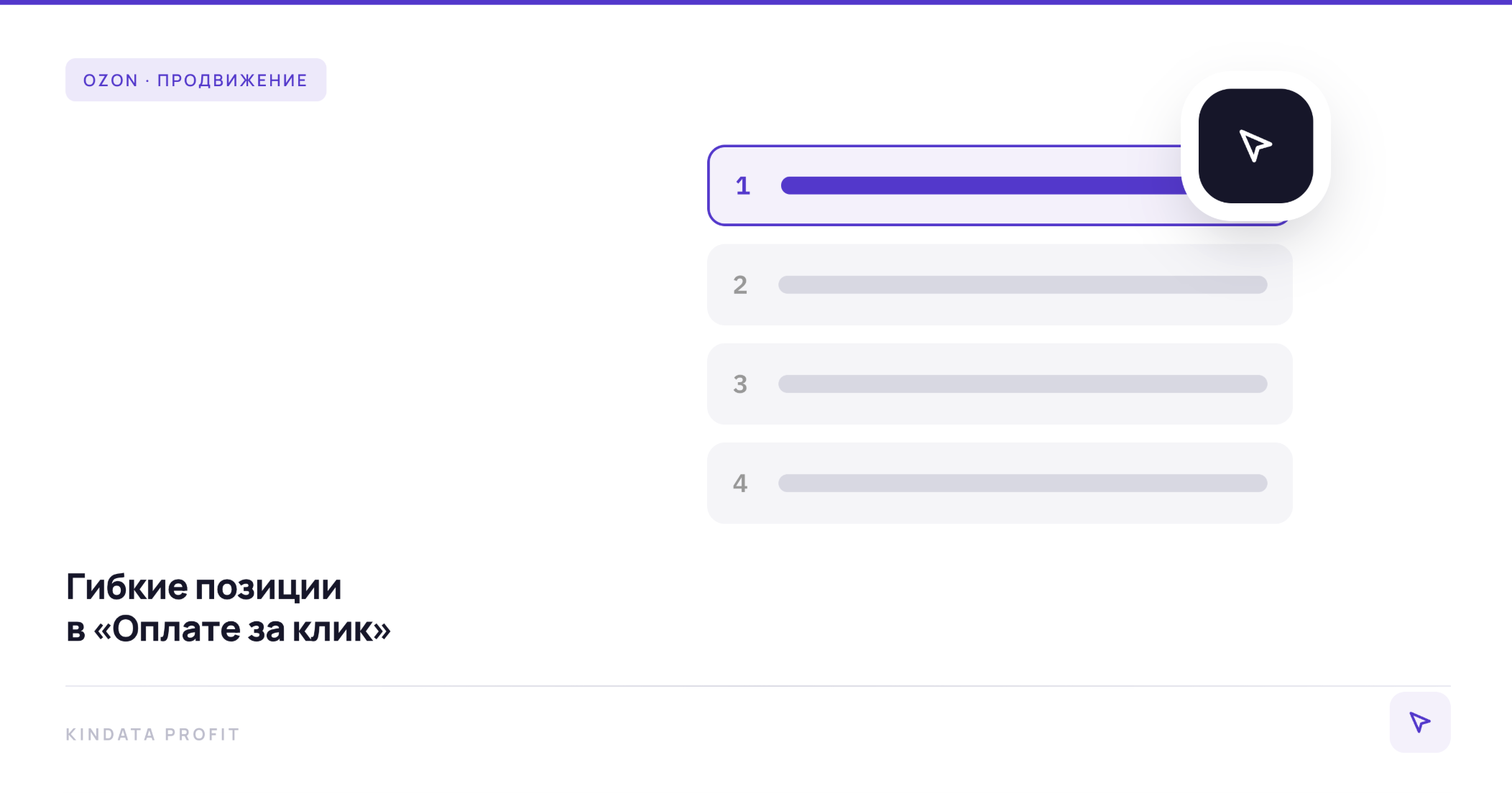Select position row 2
Viewport: 1512px width, 793px height.
[x=1000, y=284]
